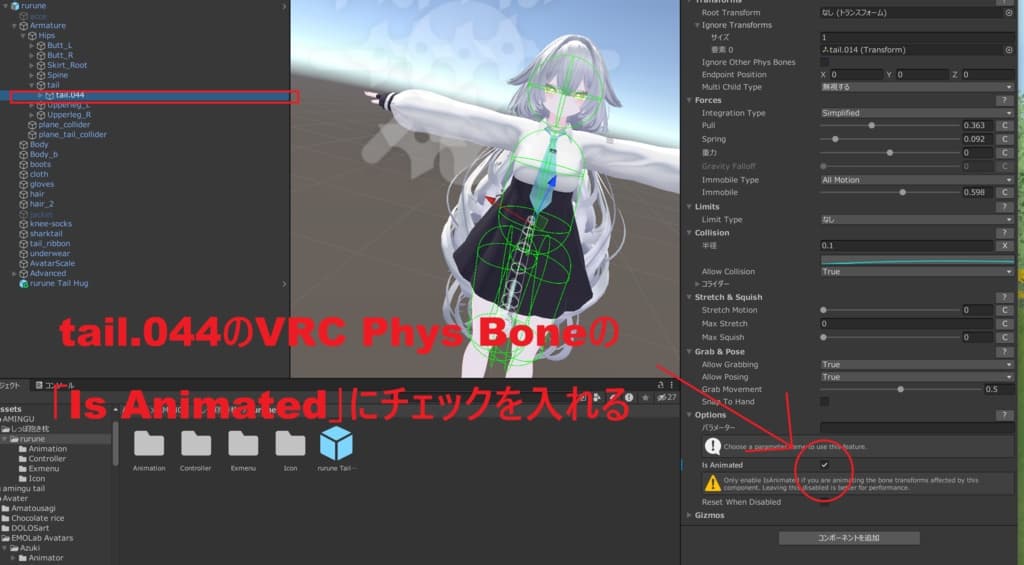Click the Hips object cube icon

(32, 35)
